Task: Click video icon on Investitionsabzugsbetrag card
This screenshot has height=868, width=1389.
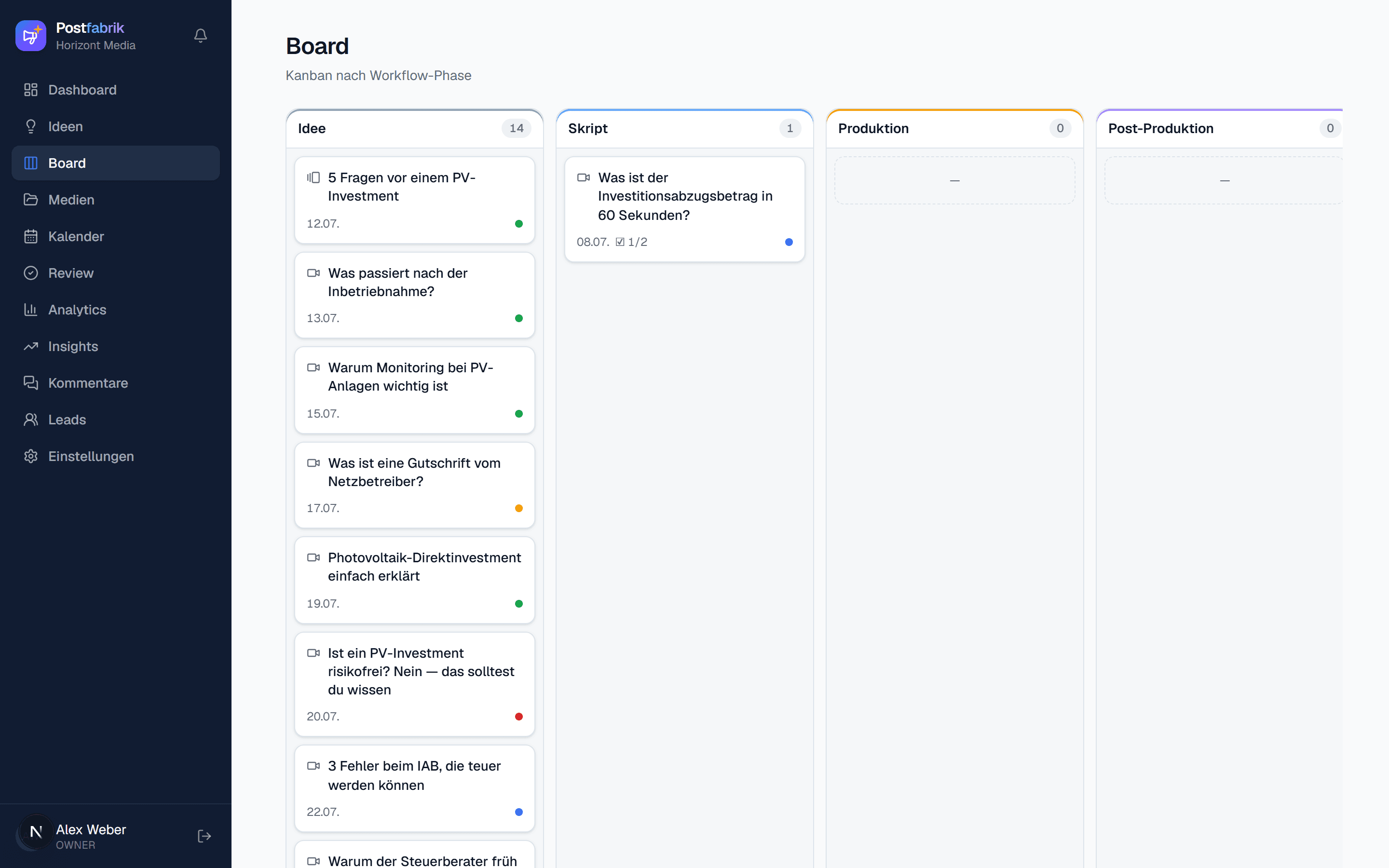Action: coord(584,177)
